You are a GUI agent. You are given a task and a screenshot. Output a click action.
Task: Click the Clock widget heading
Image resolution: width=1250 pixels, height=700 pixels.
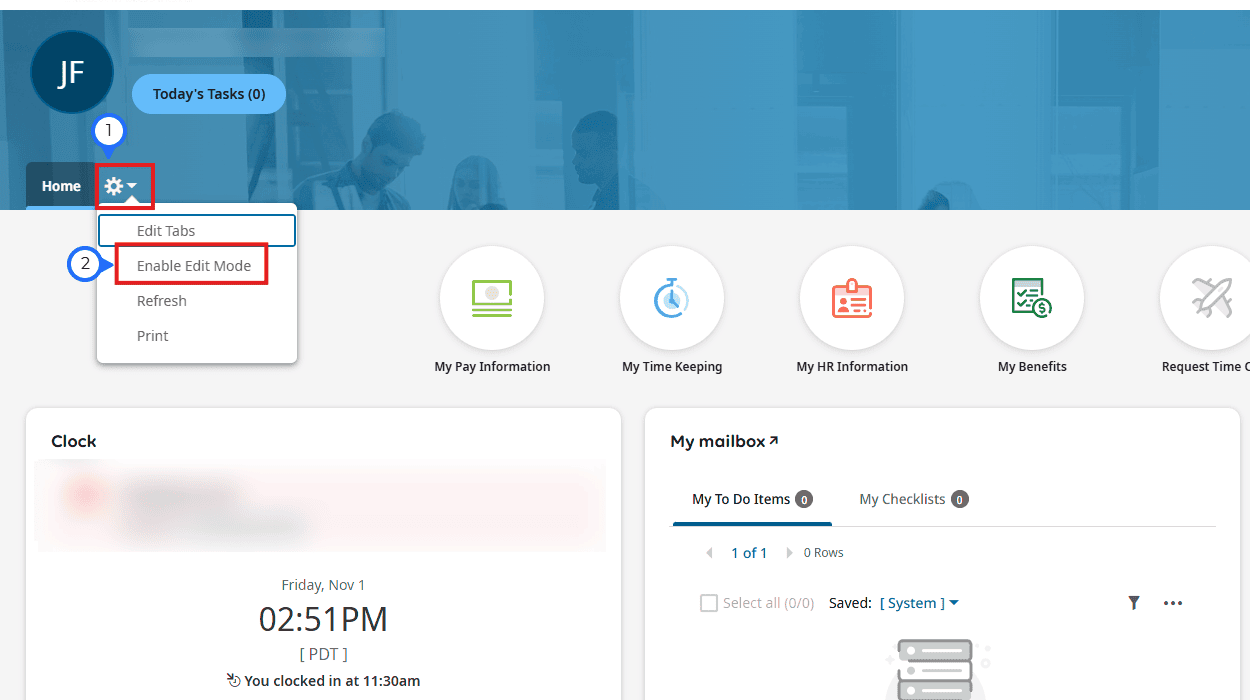[74, 441]
